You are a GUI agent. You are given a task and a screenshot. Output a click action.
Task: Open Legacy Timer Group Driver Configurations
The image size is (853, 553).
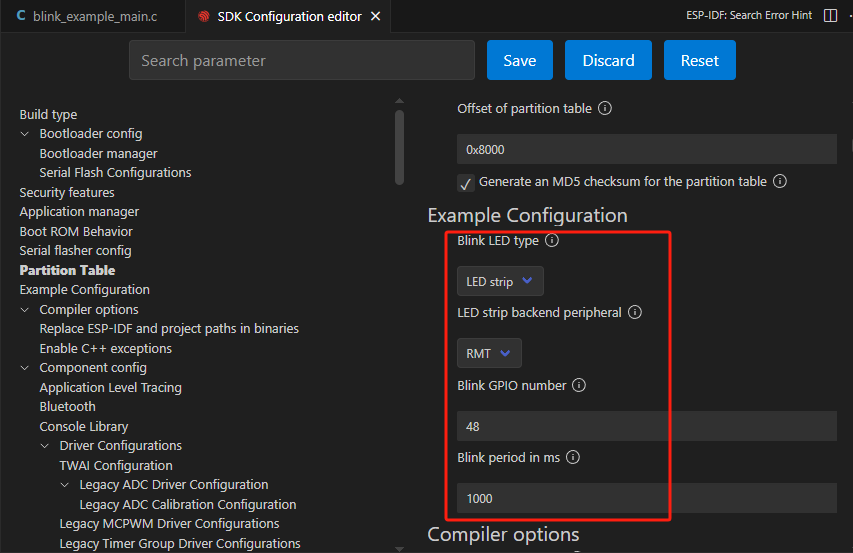coord(180,543)
